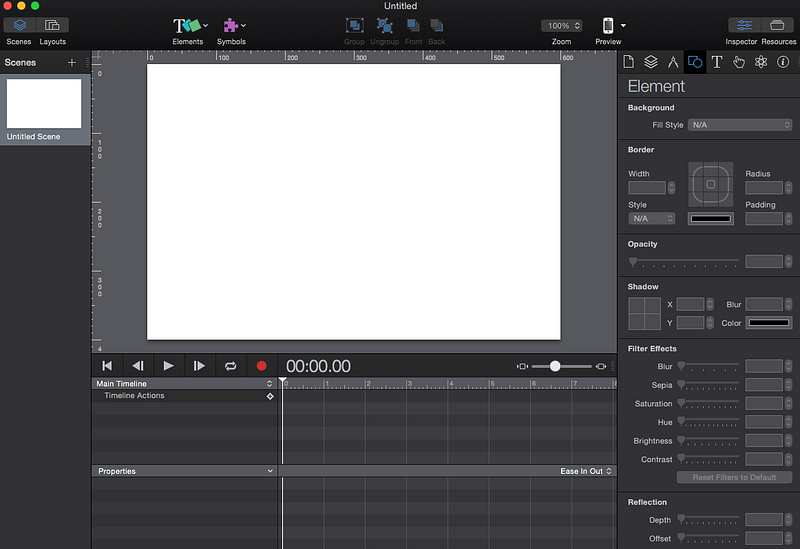
Task: Adjust the Opacity slider
Action: point(684,262)
